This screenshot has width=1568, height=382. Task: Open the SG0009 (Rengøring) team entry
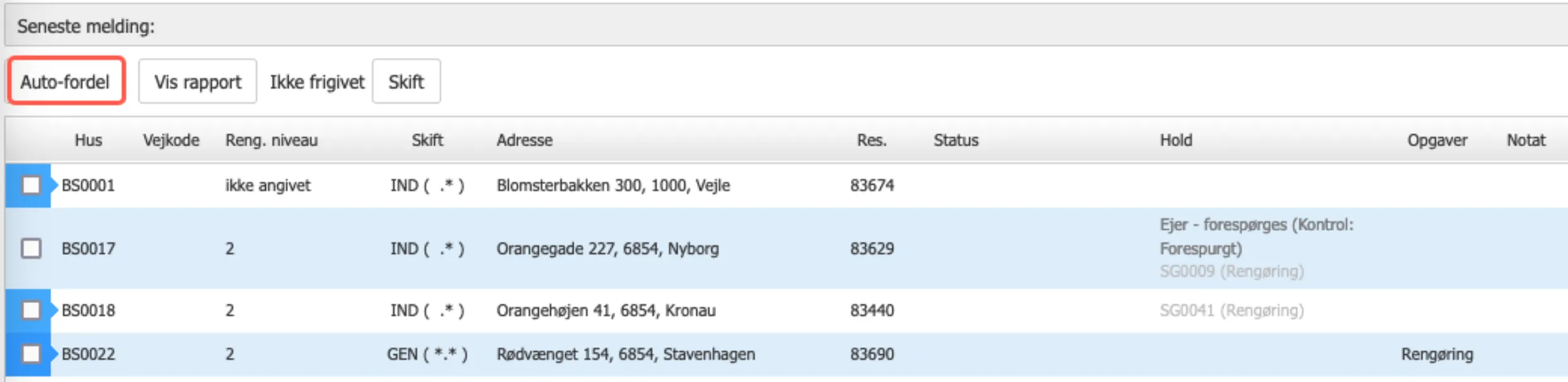click(x=1231, y=272)
